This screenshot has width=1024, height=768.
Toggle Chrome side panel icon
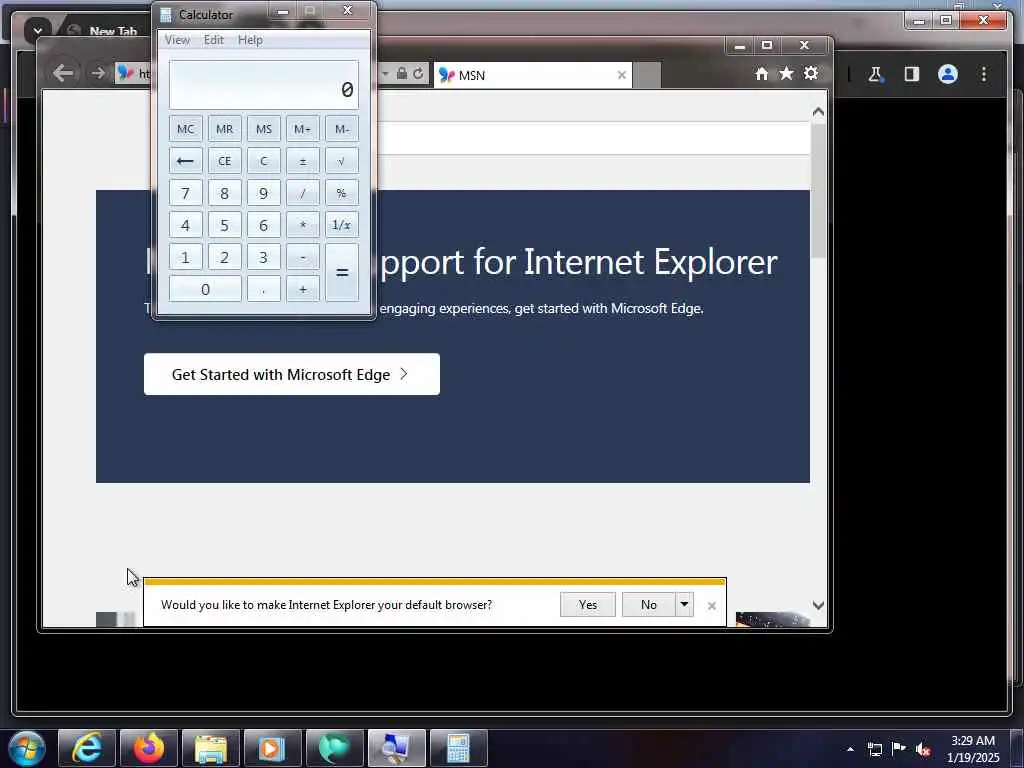[912, 74]
